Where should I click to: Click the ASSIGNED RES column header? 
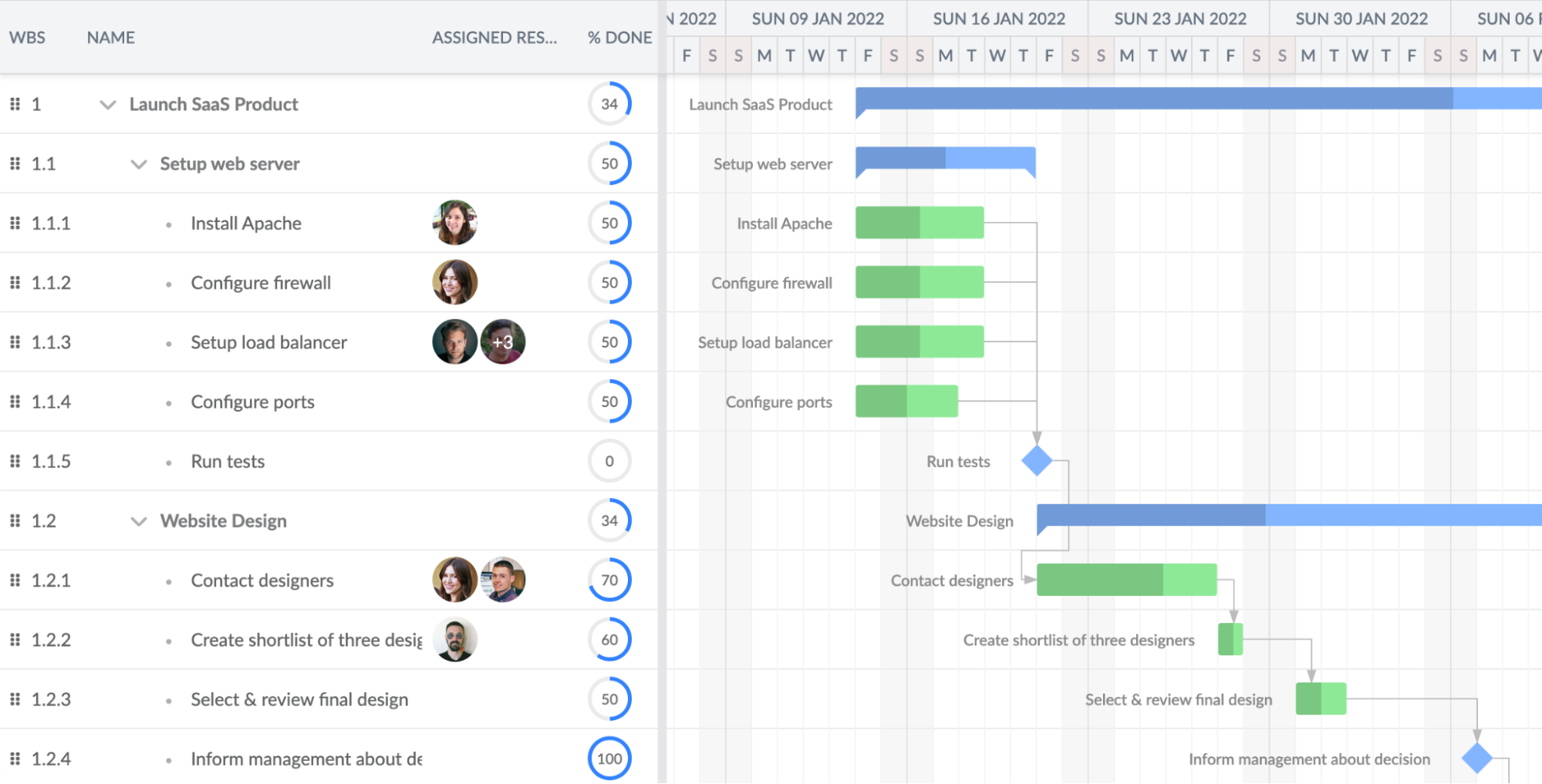495,37
